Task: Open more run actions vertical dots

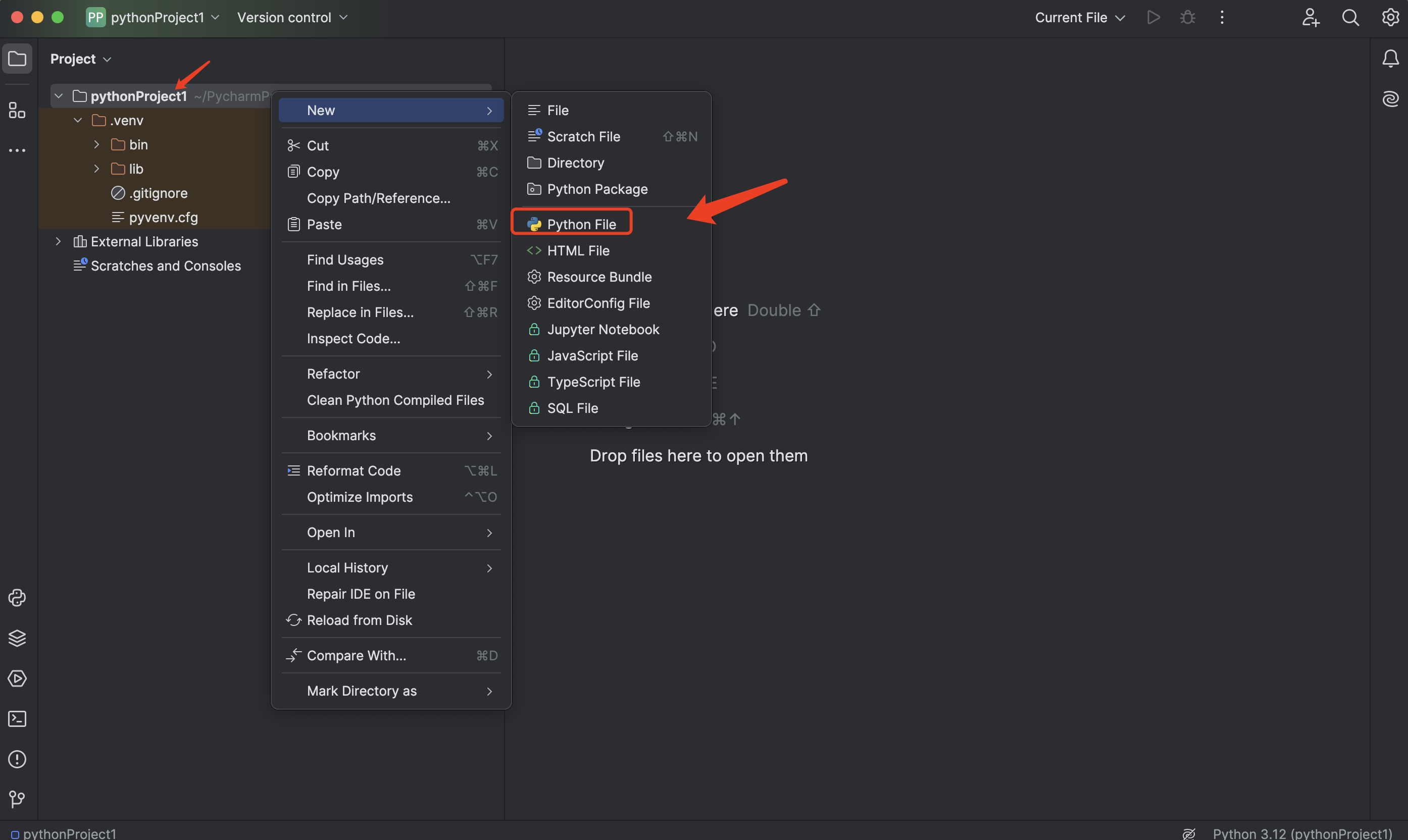Action: point(1222,18)
